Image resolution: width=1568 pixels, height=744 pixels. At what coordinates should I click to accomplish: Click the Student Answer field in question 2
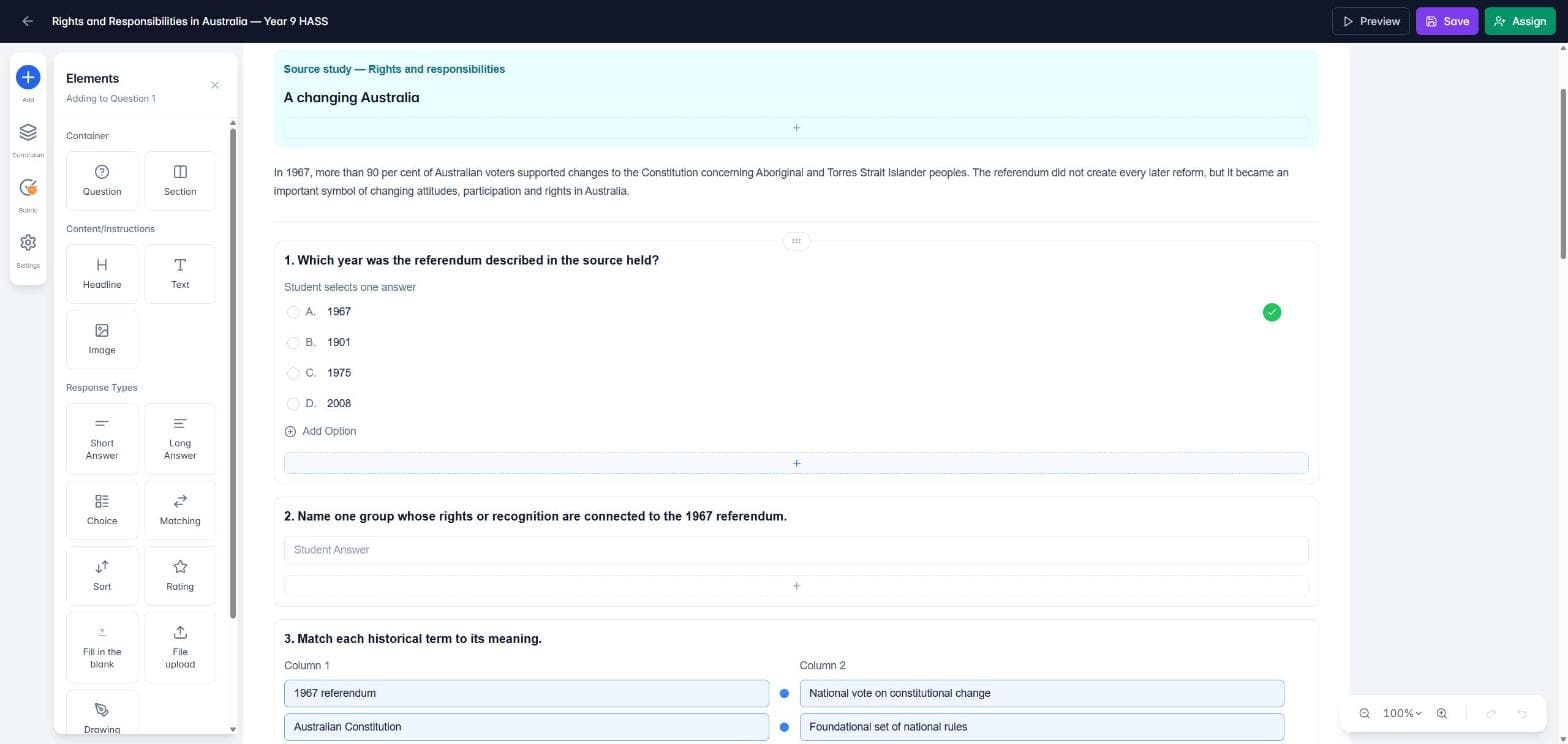coord(796,550)
